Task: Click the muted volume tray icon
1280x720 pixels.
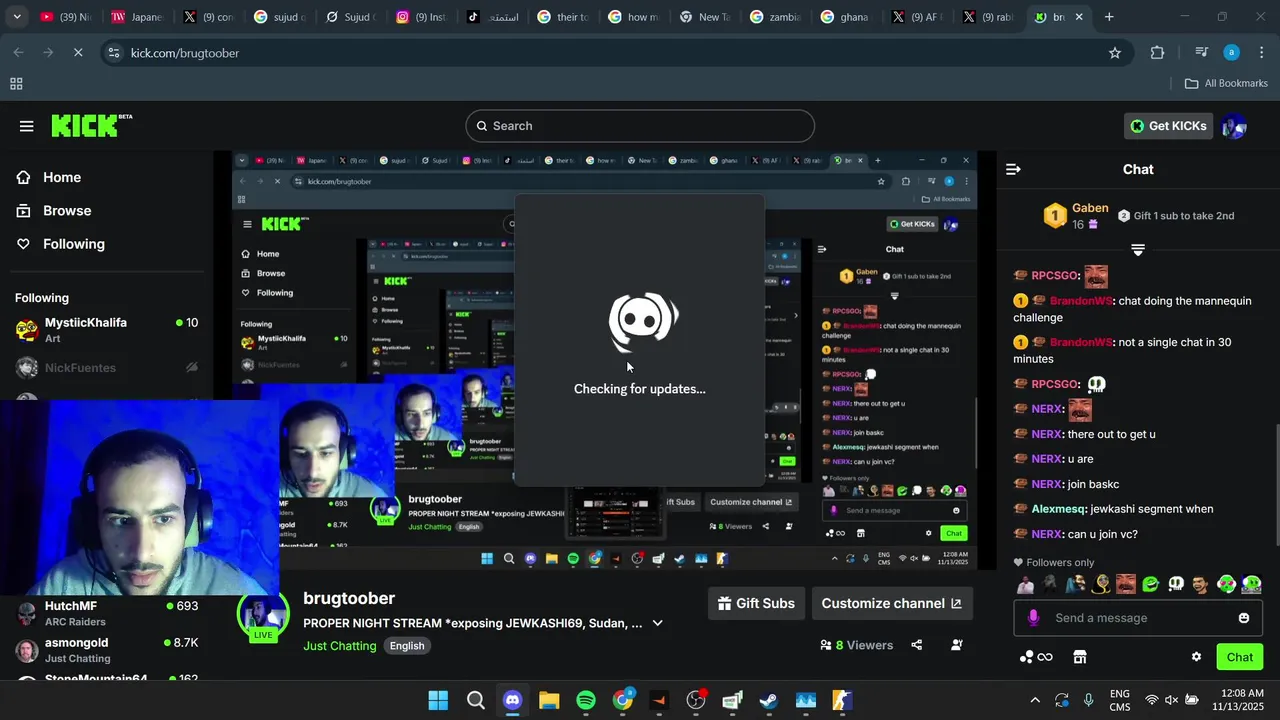Action: click(x=1172, y=700)
